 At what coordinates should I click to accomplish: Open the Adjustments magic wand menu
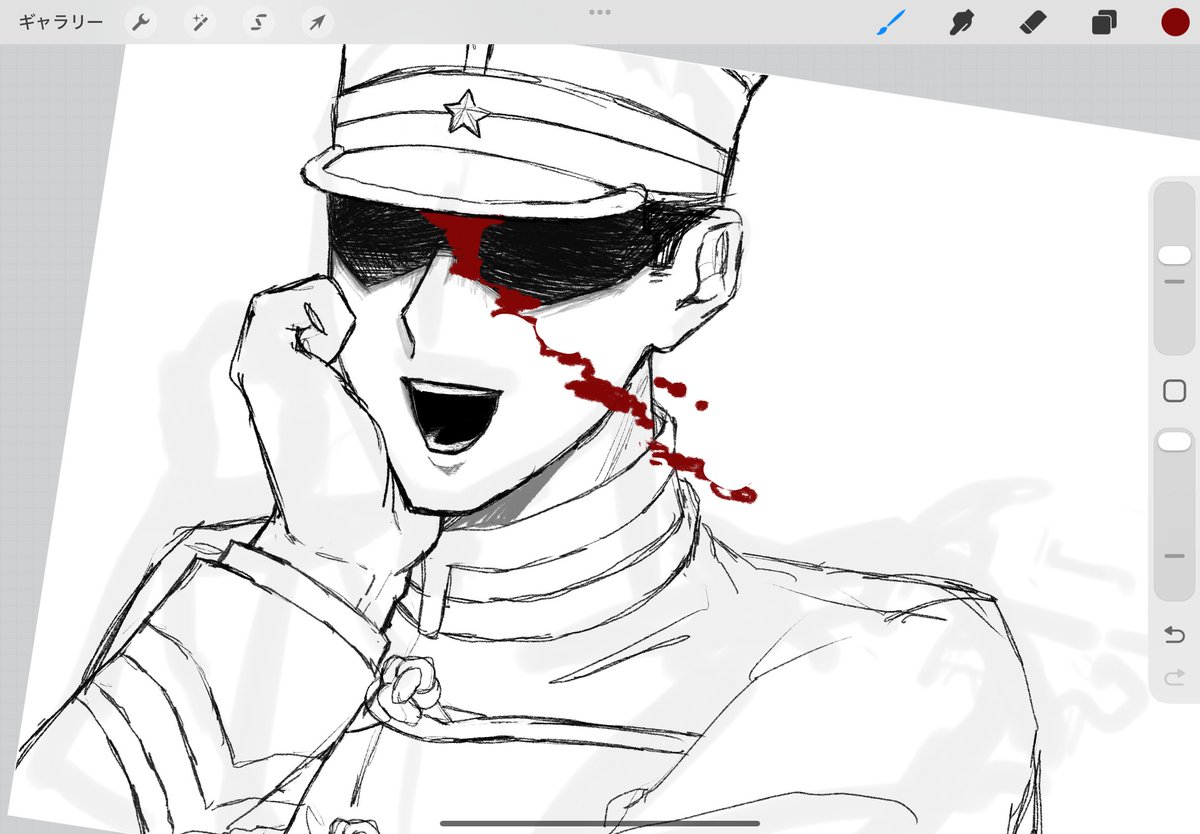click(200, 22)
